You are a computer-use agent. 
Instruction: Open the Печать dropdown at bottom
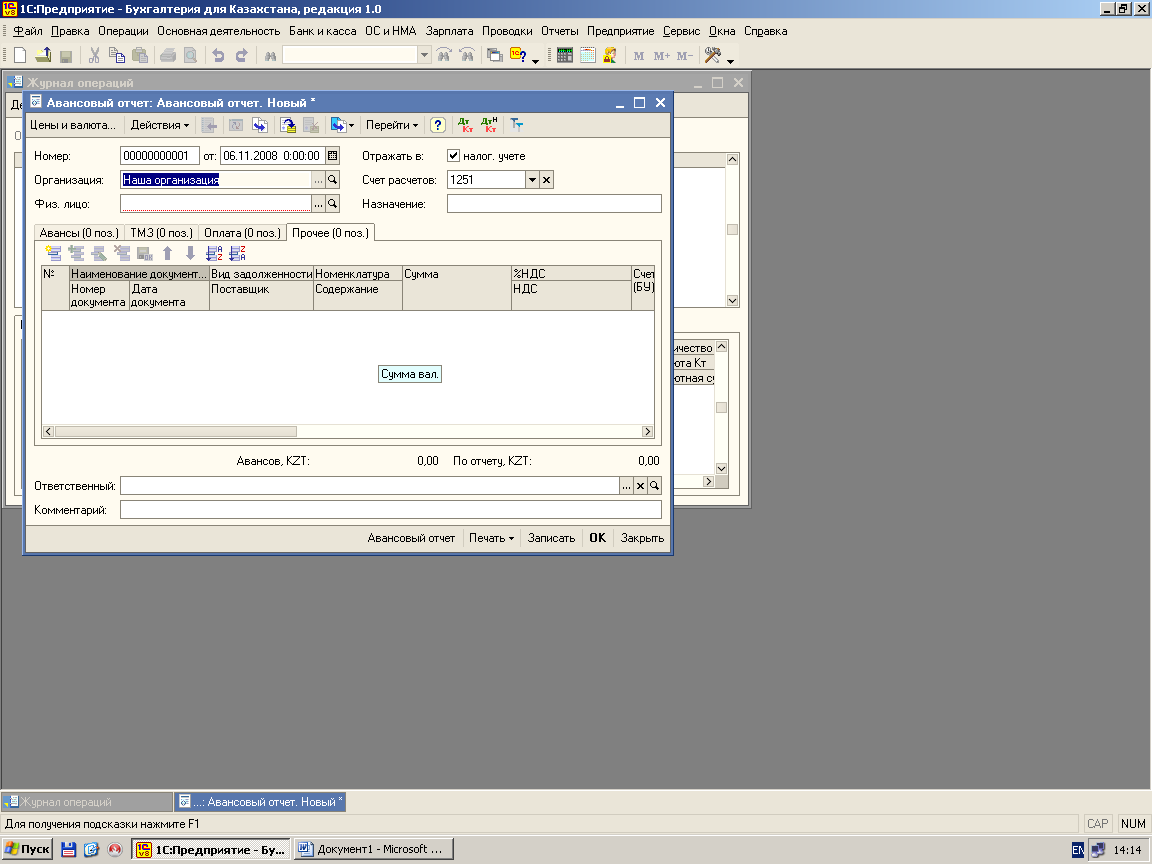click(492, 538)
